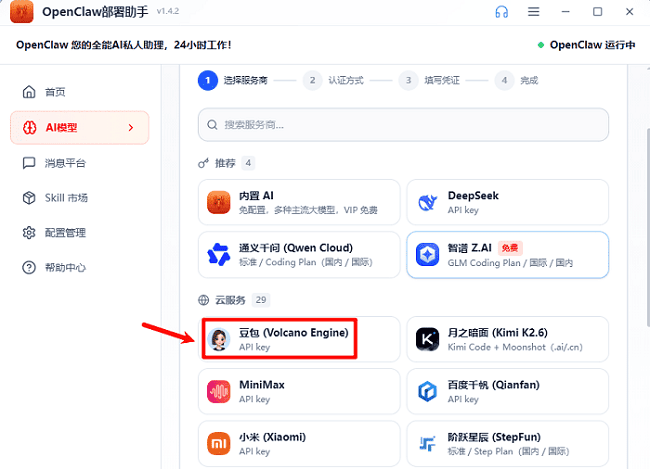The image size is (650, 469).
Task: Choose the MiniMax provider card
Action: tap(299, 391)
